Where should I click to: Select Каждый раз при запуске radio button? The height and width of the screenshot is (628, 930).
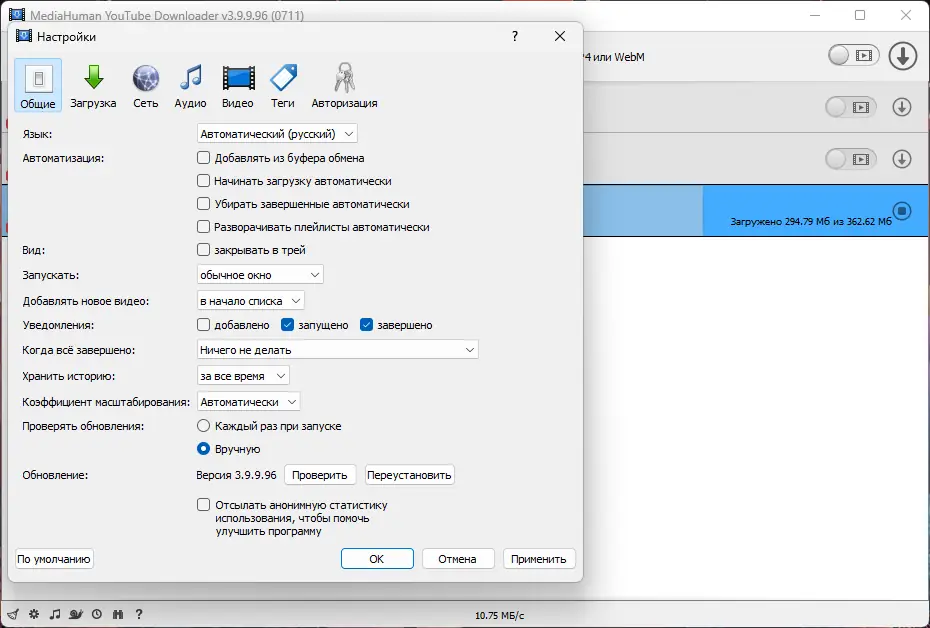point(203,426)
